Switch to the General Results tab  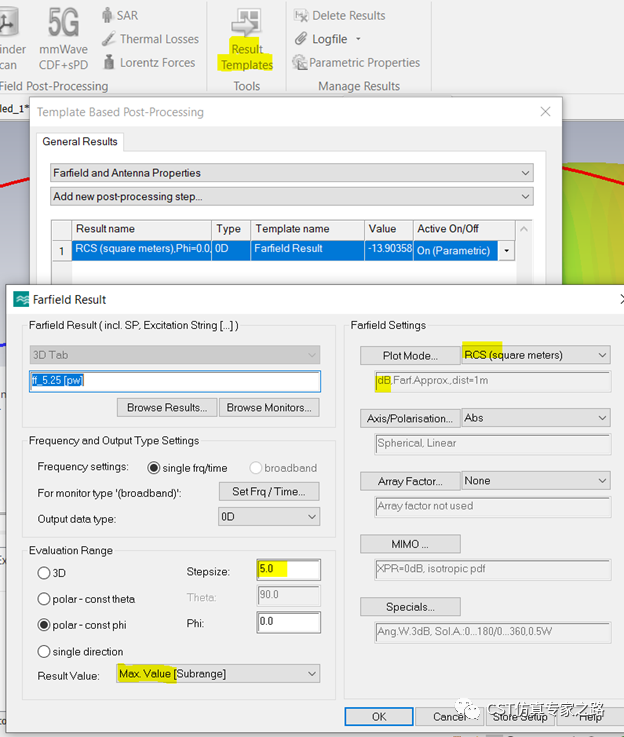point(80,141)
